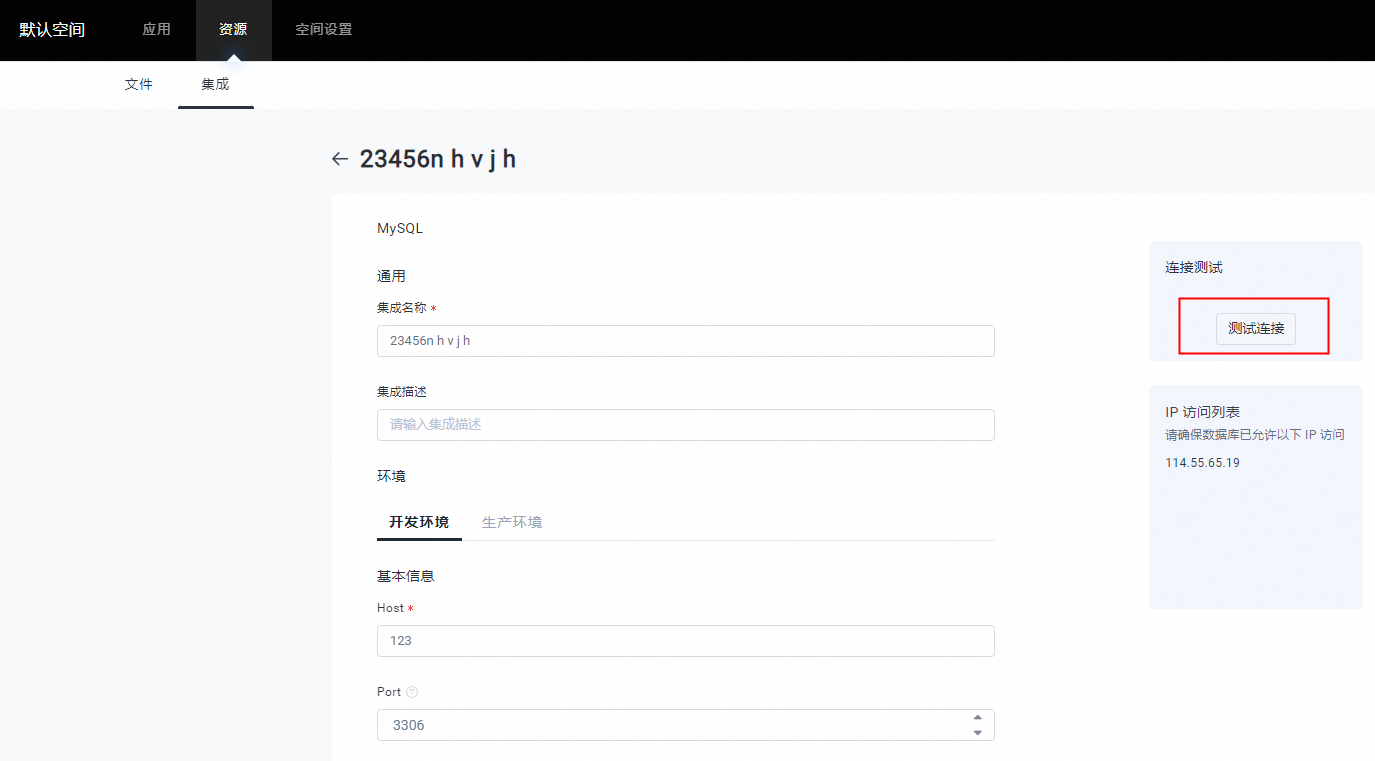Select the 生产环境 tab

[x=512, y=522]
